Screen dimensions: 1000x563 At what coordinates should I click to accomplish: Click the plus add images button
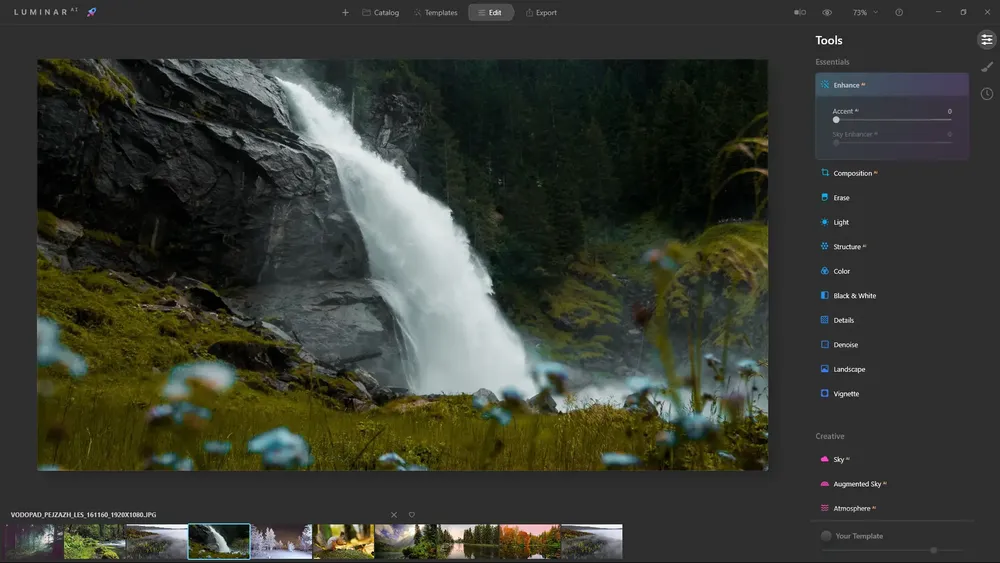pos(345,12)
